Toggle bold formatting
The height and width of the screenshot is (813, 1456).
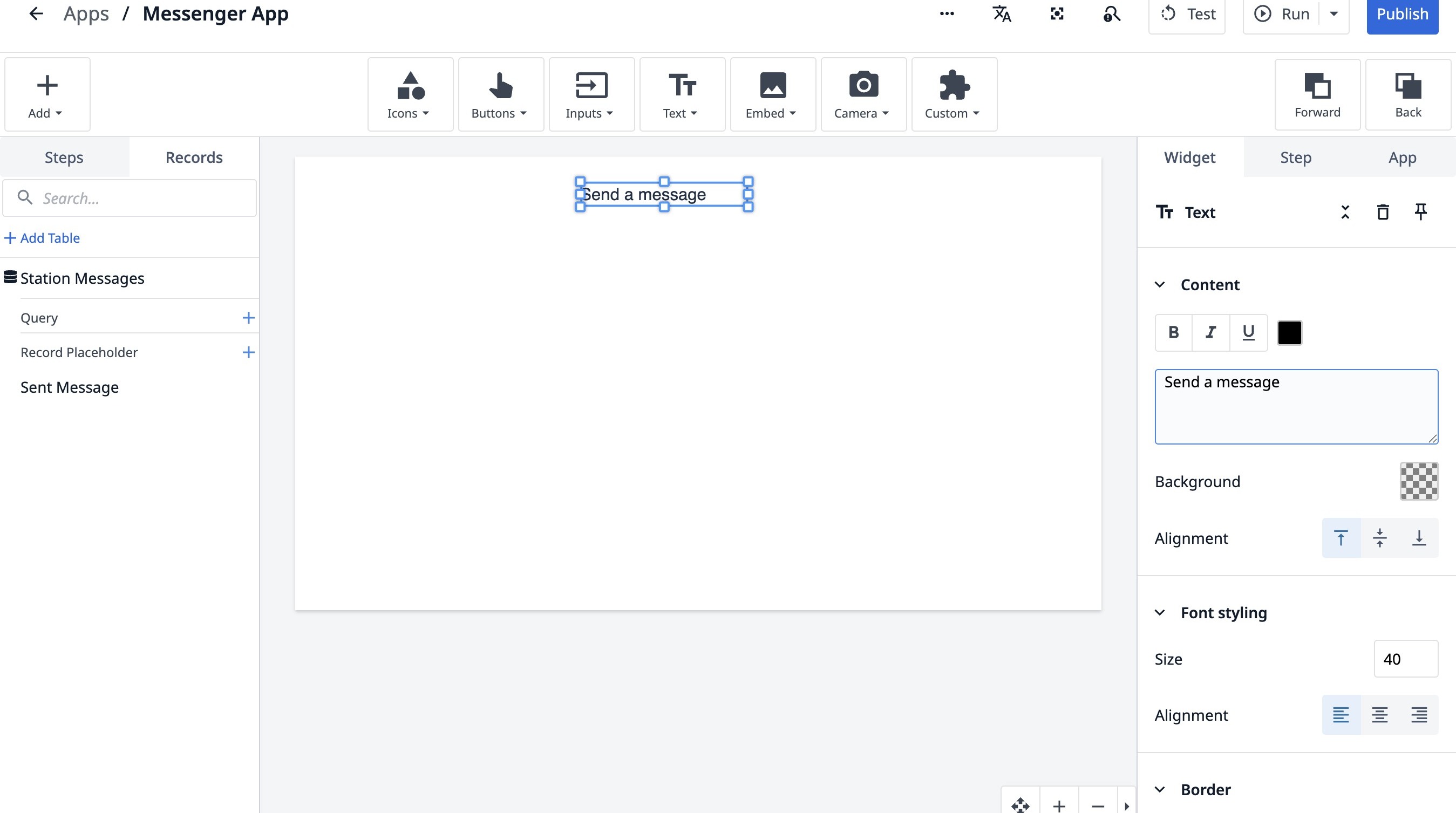(1173, 332)
